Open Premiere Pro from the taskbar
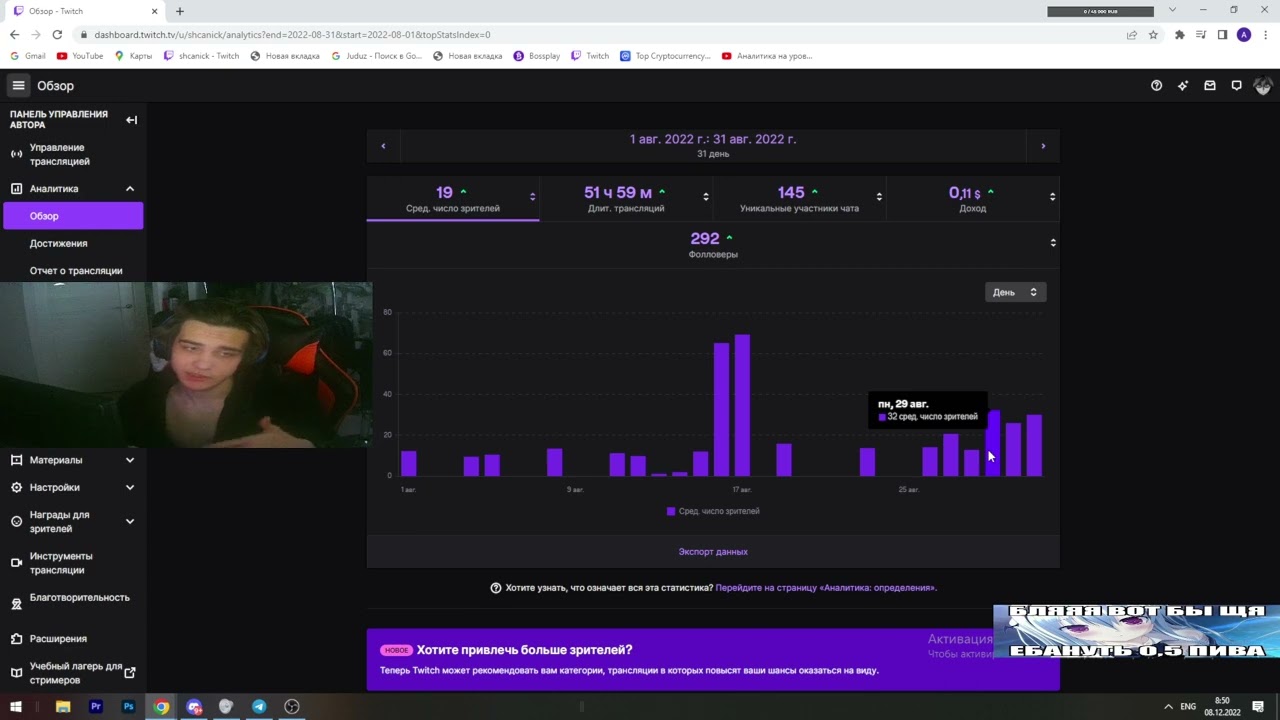1280x720 pixels. 96,706
